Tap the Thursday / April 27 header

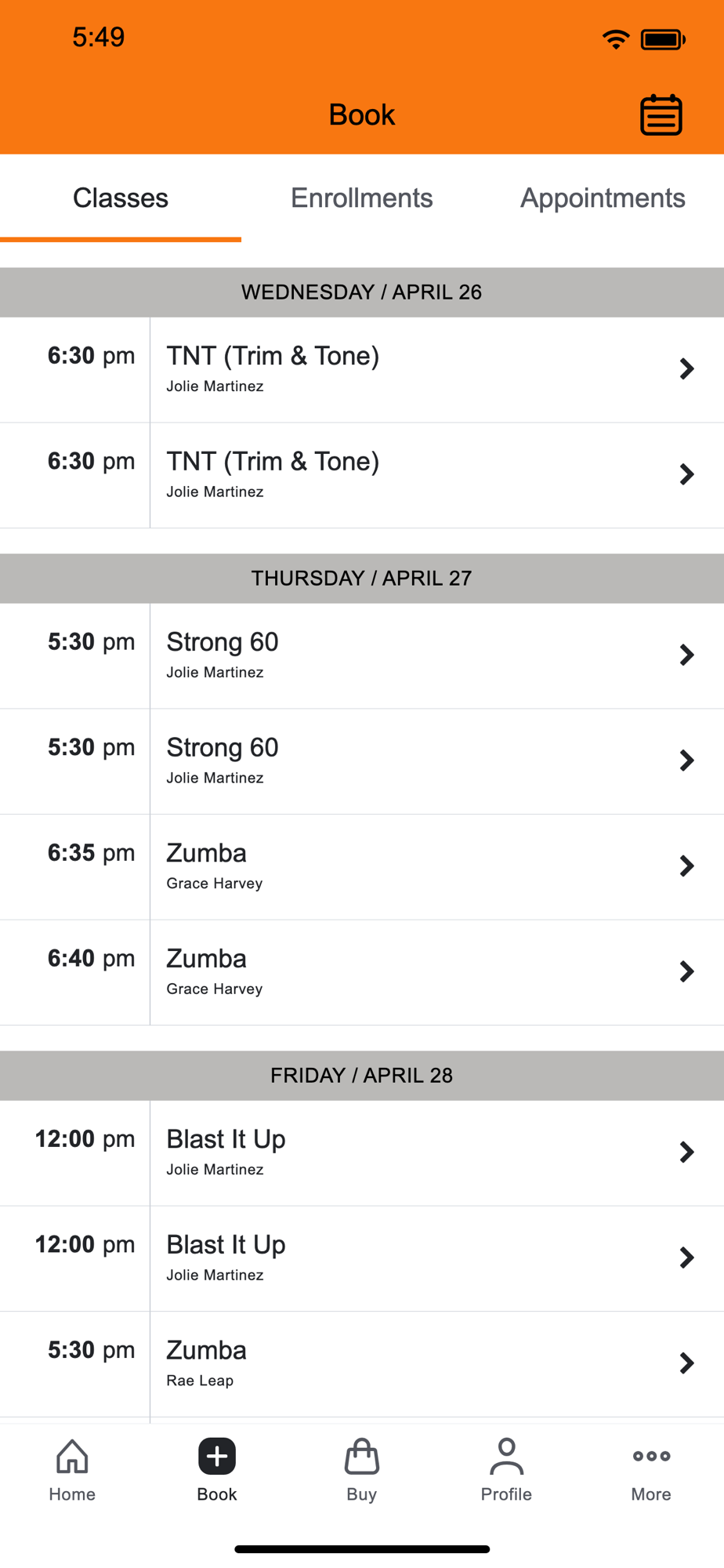click(x=362, y=579)
